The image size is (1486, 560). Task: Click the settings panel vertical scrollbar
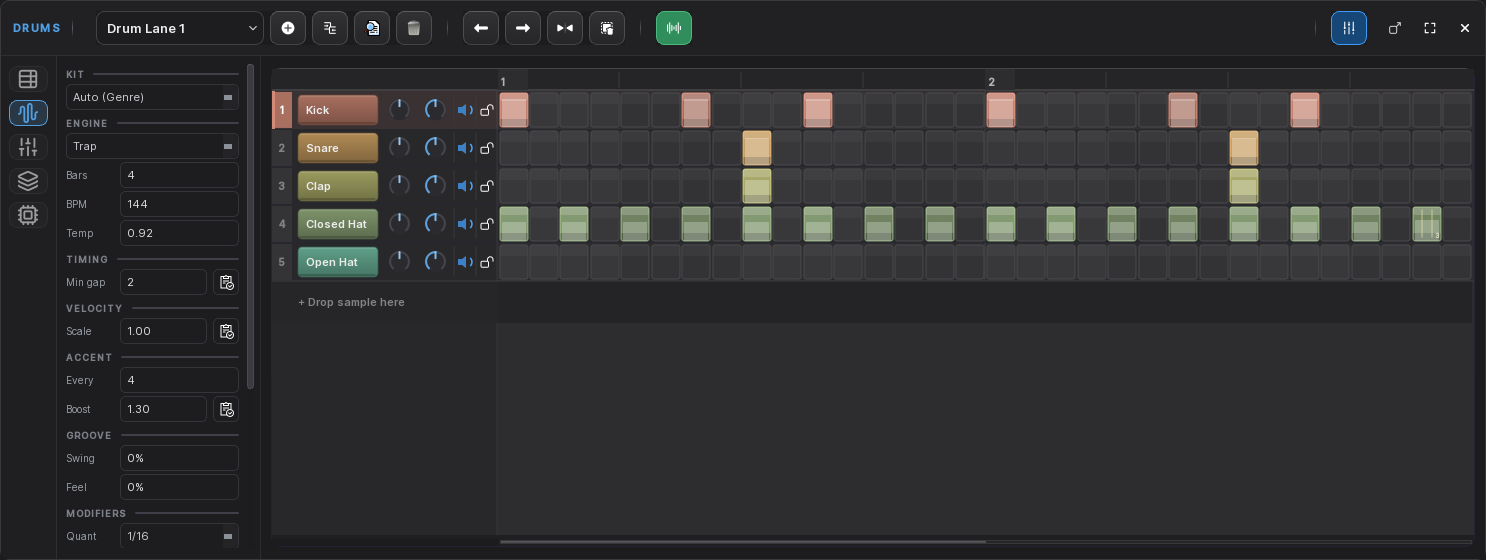251,227
